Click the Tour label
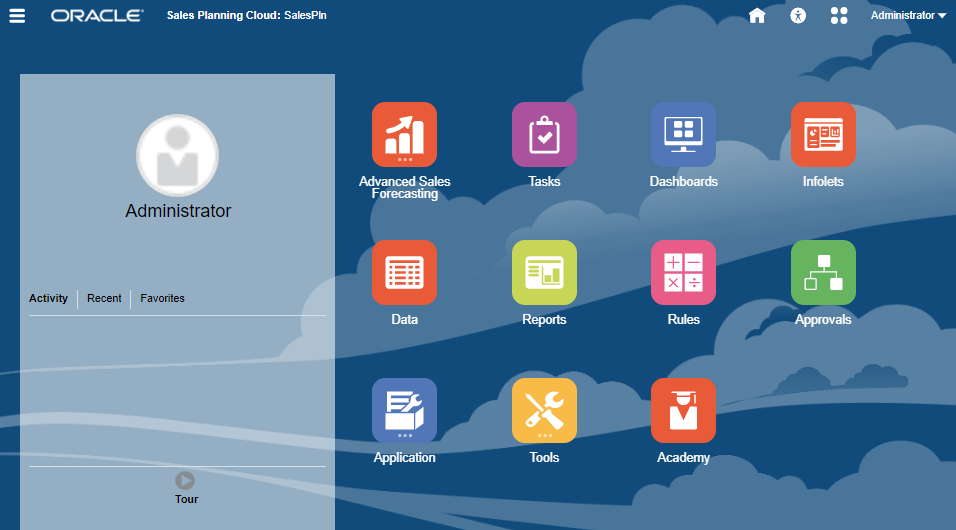 pyautogui.click(x=186, y=499)
